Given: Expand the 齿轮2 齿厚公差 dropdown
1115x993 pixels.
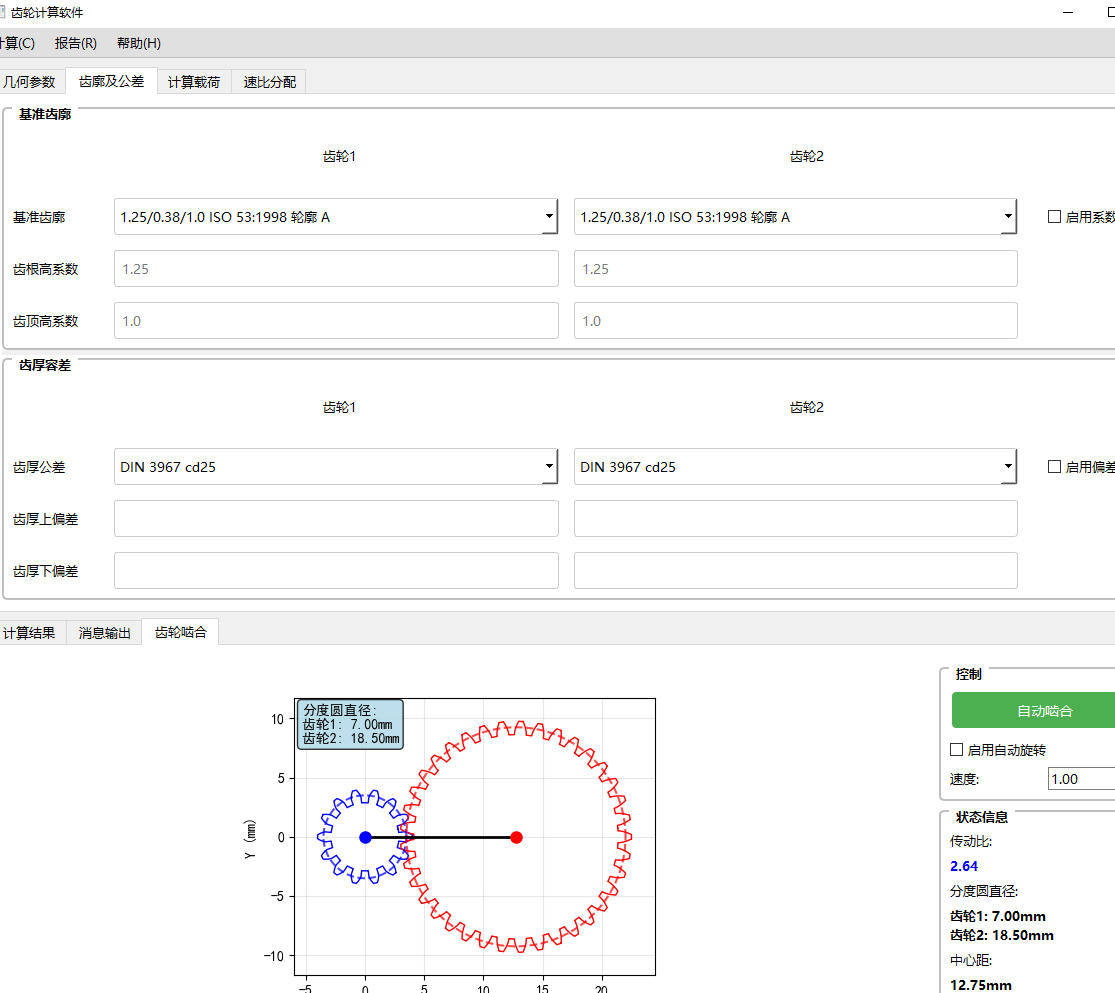Looking at the screenshot, I should point(795,467).
